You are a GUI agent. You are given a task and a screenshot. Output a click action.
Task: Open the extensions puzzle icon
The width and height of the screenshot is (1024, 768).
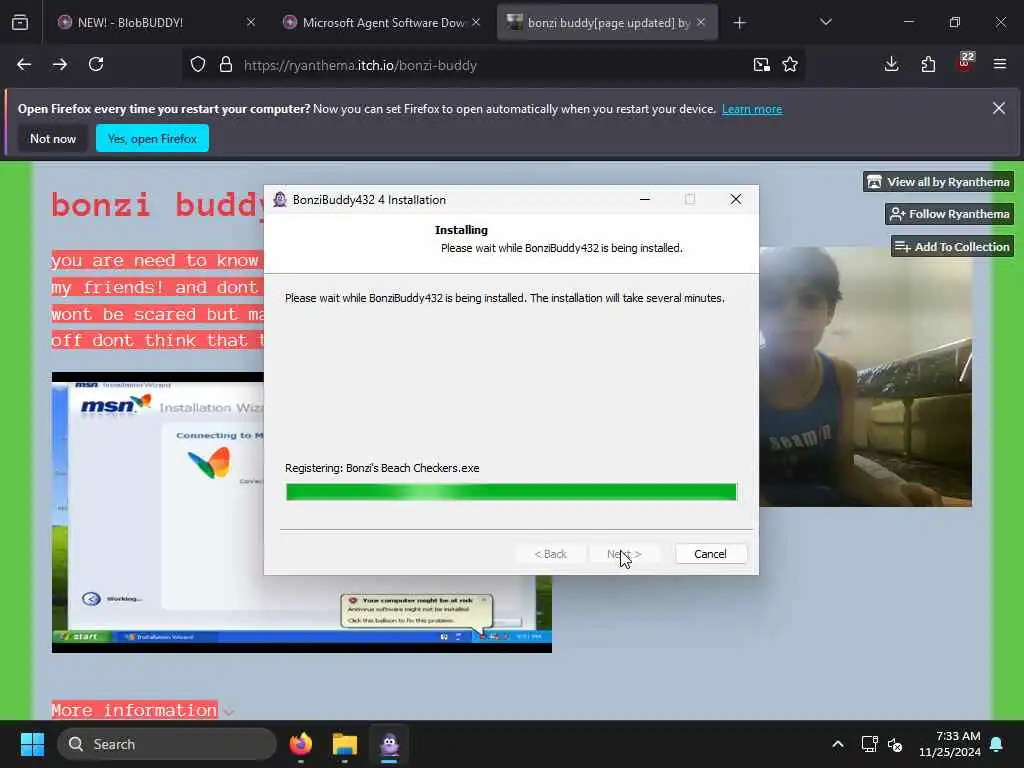pyautogui.click(x=928, y=64)
